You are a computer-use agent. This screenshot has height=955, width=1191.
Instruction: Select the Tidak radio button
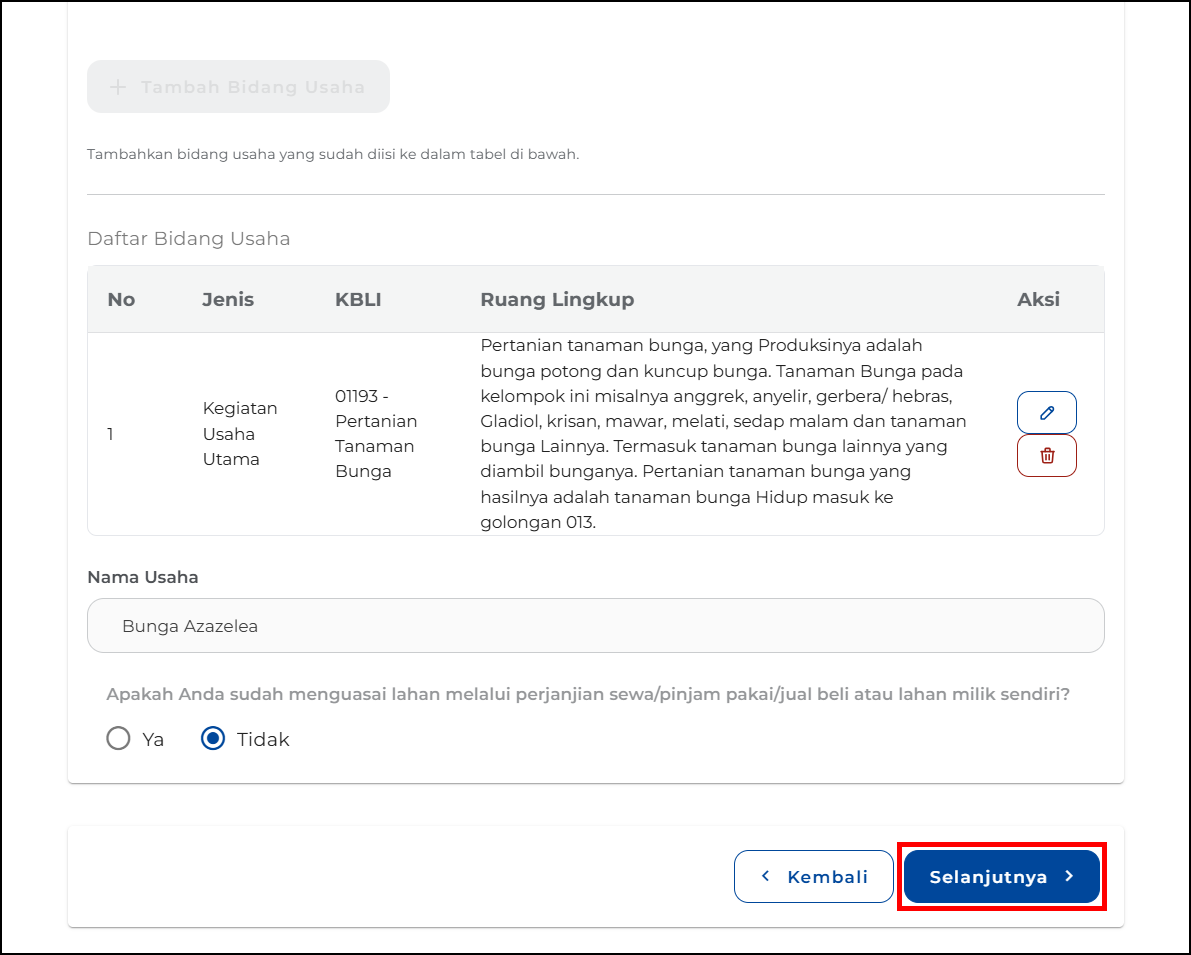[212, 739]
